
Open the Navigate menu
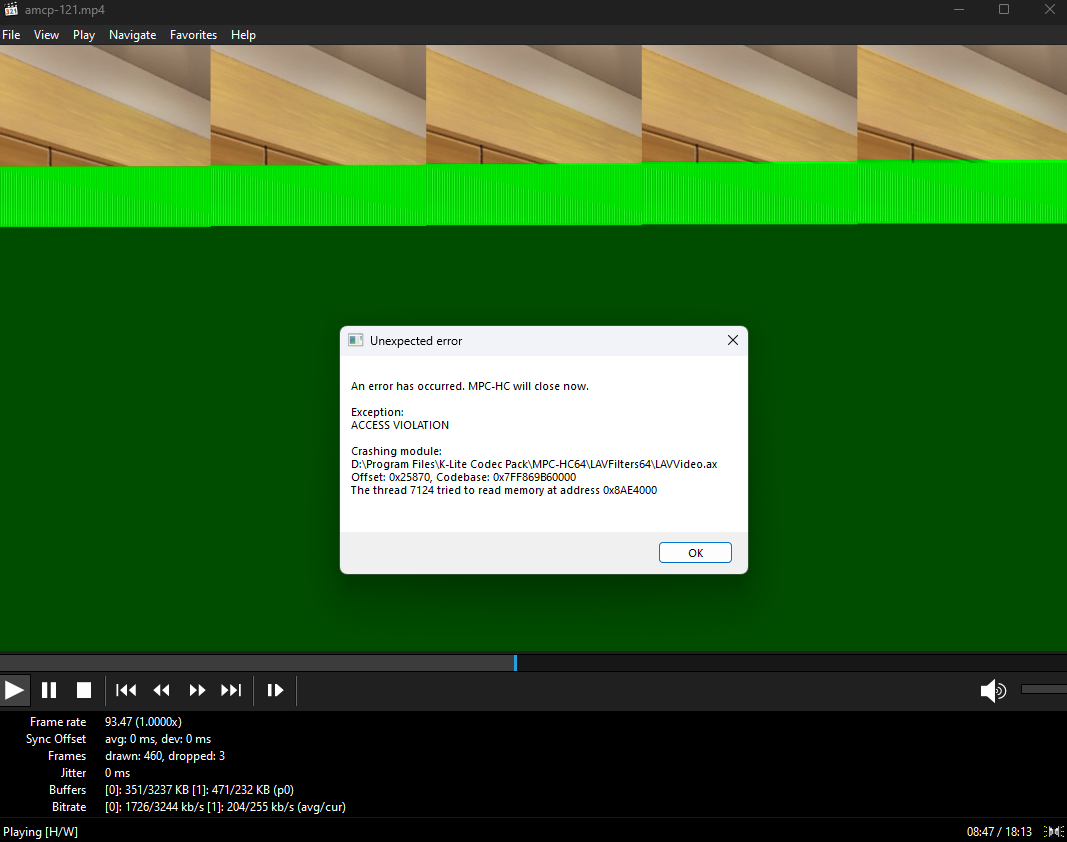click(x=133, y=35)
